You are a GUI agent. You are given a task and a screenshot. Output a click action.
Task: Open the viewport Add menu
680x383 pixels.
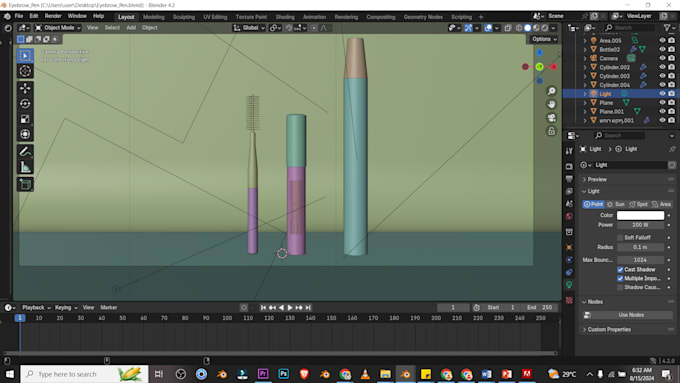pyautogui.click(x=131, y=28)
